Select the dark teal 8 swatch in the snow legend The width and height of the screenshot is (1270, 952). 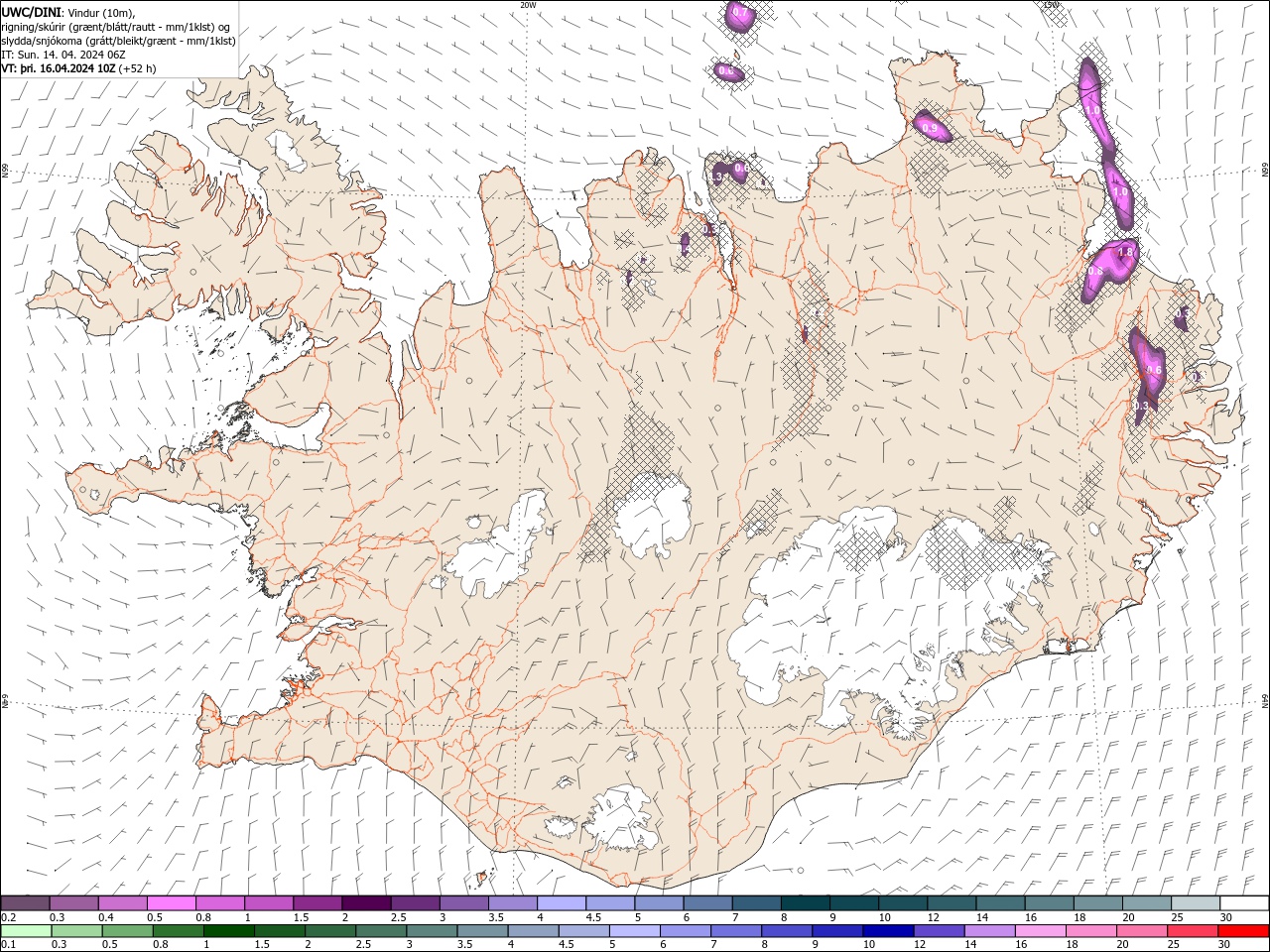point(804,902)
